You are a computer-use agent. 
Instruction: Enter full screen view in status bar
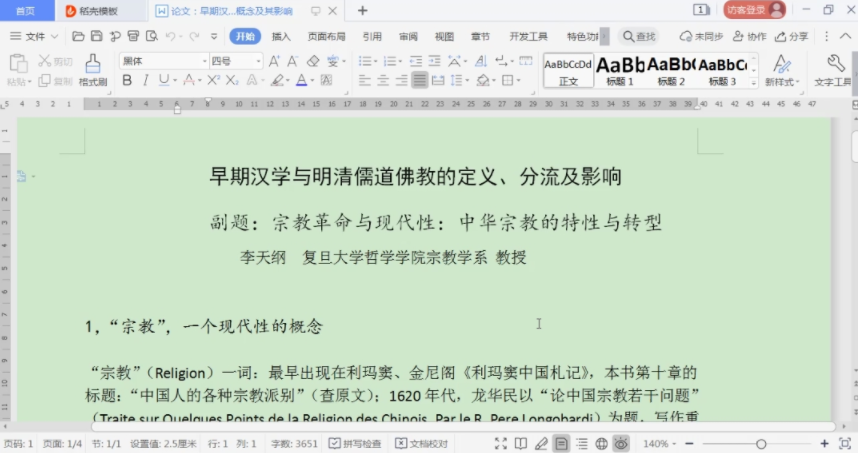click(500, 443)
